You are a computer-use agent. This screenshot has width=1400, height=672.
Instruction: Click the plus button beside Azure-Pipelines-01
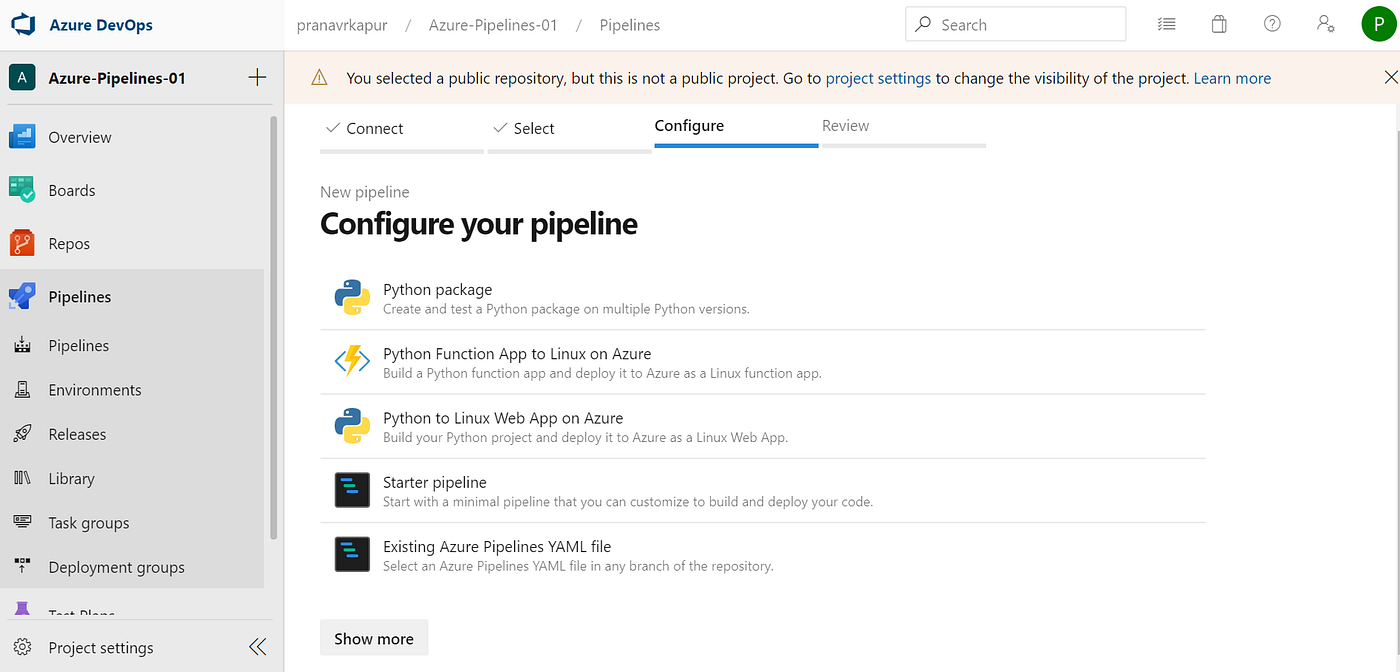257,78
